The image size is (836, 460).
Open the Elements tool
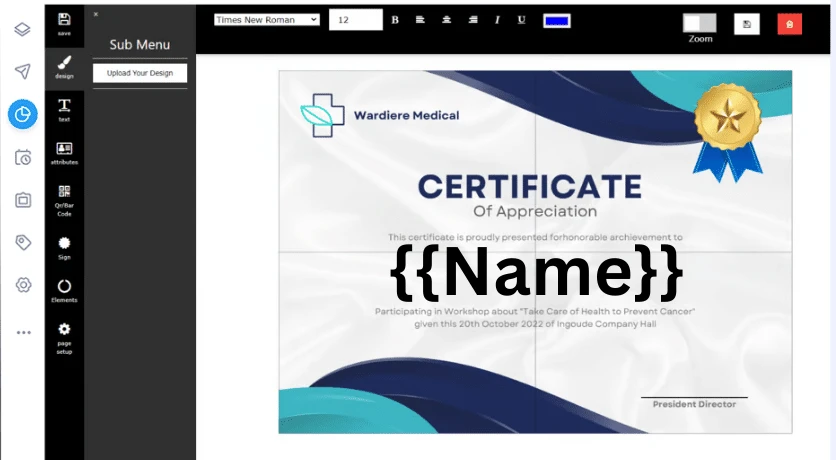pos(64,290)
